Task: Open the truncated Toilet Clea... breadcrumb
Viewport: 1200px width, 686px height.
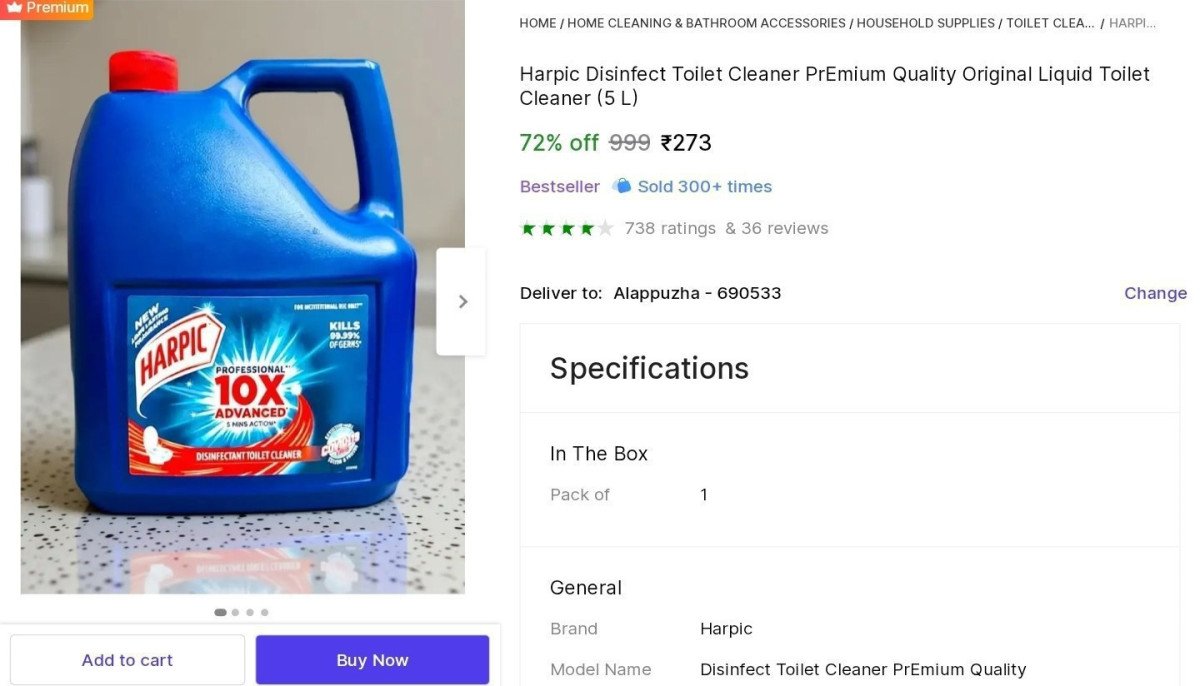Action: point(1050,23)
